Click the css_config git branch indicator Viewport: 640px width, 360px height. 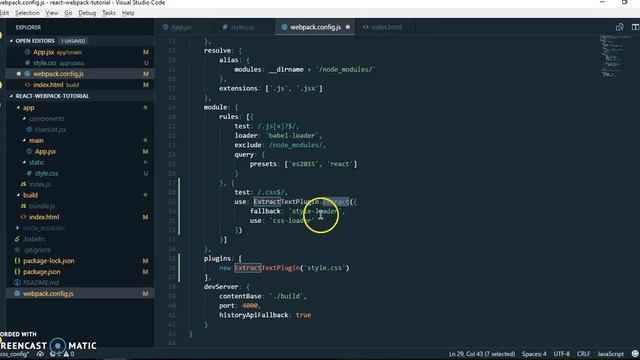14,354
